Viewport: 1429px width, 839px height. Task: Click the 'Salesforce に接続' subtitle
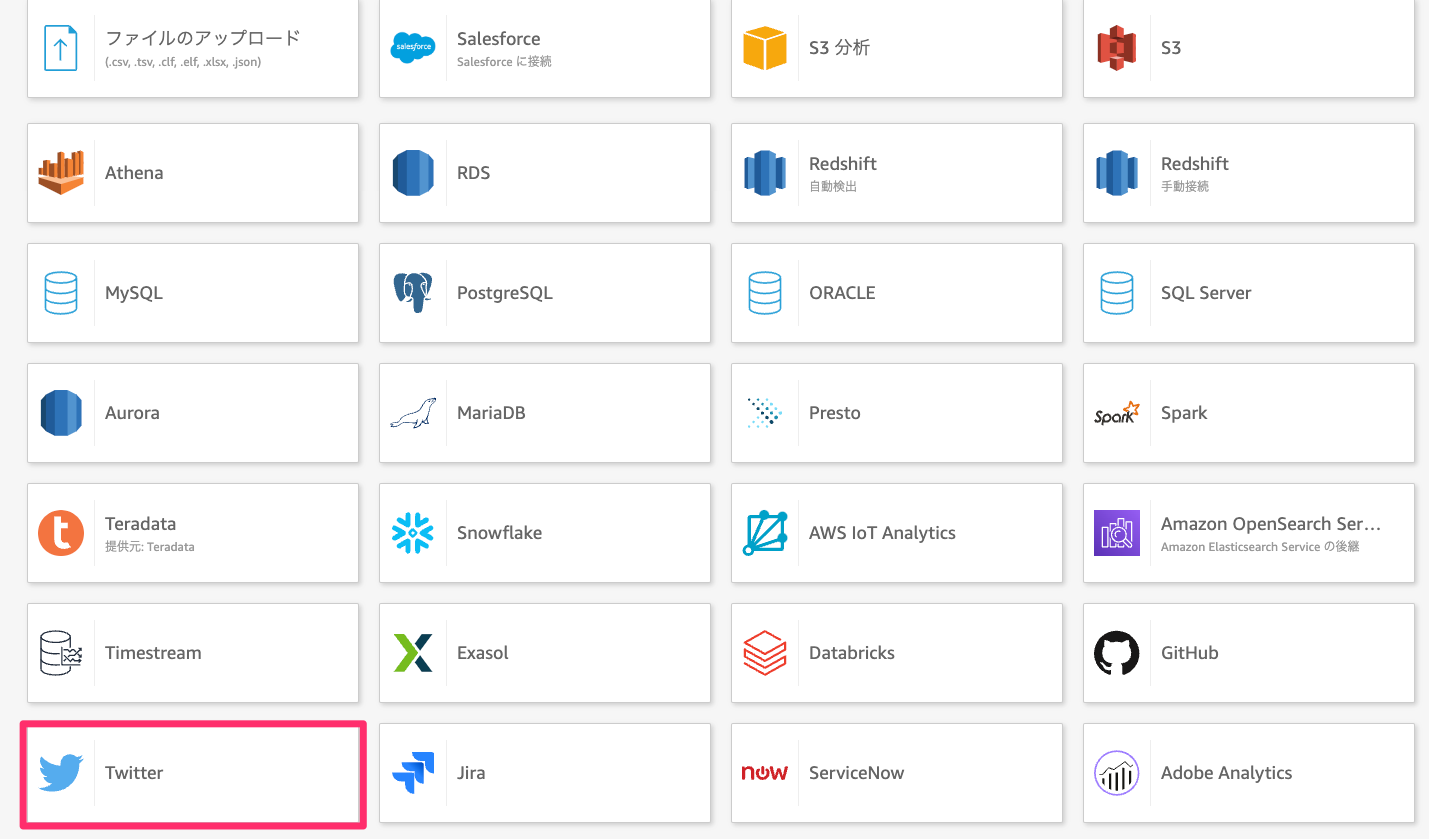pyautogui.click(x=504, y=62)
